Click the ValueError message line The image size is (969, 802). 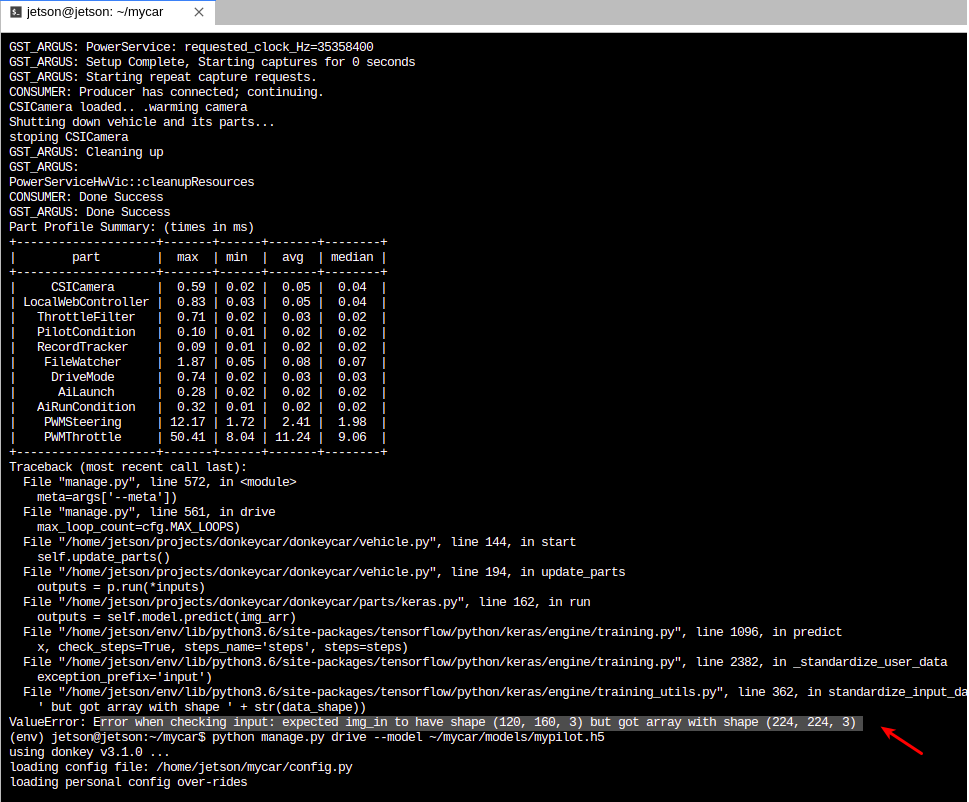click(433, 722)
